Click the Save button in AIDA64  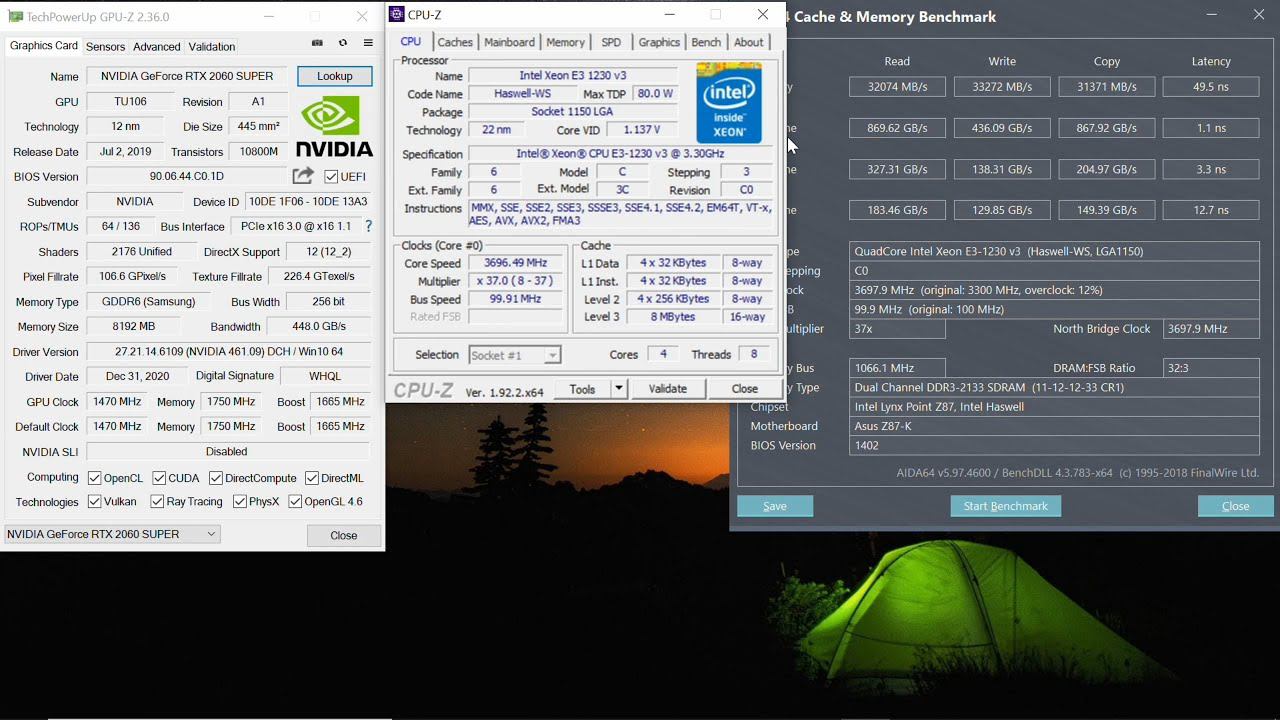775,506
